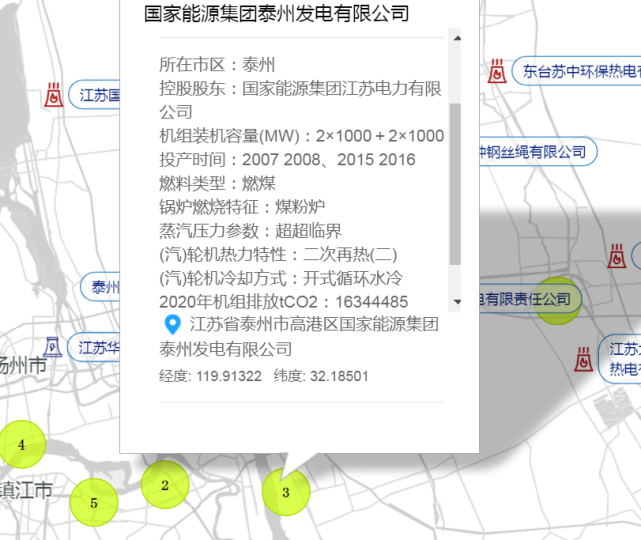Select the 泰州 map label
Image resolution: width=641 pixels, height=540 pixels.
100,287
